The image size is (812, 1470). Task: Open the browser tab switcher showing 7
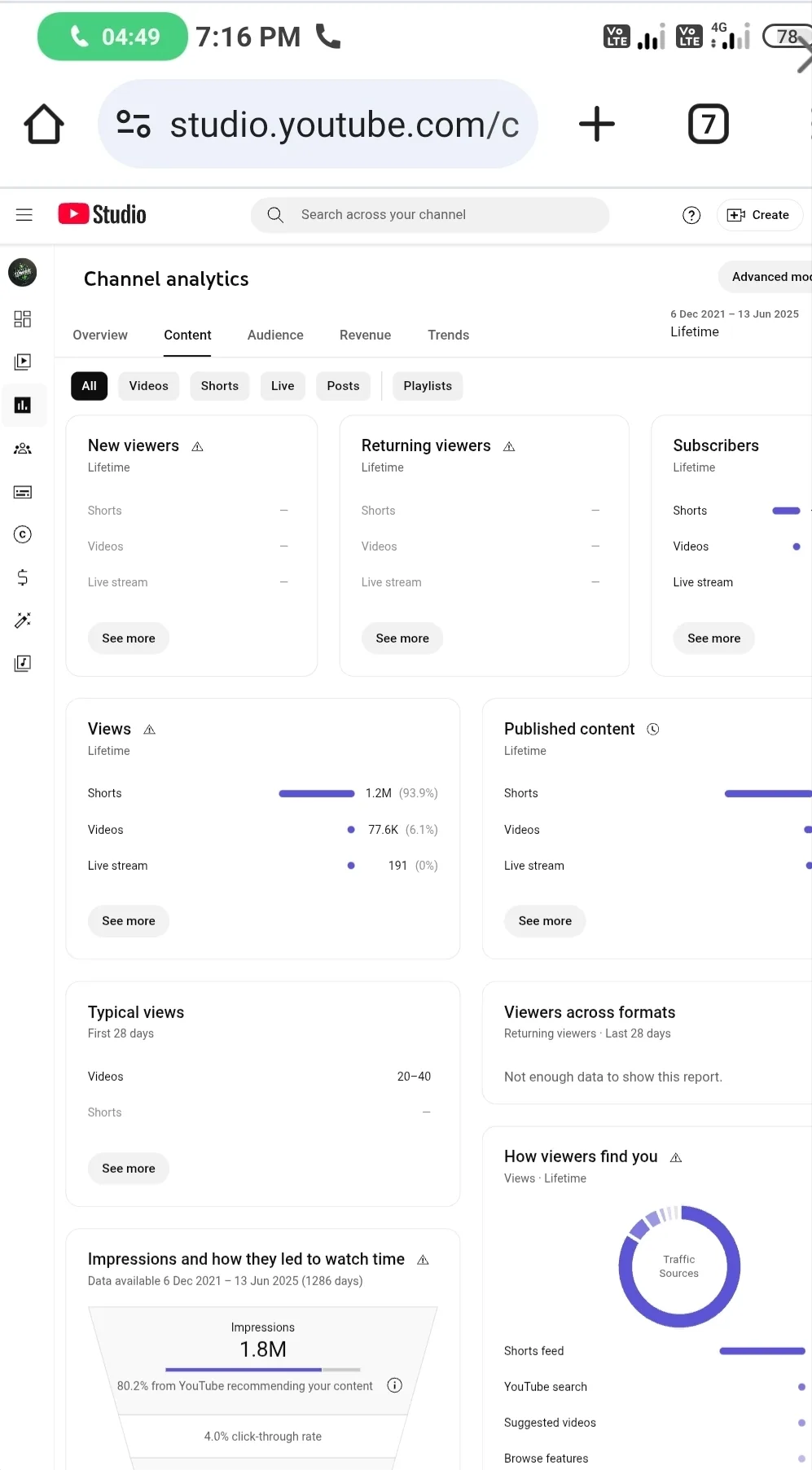(x=709, y=125)
